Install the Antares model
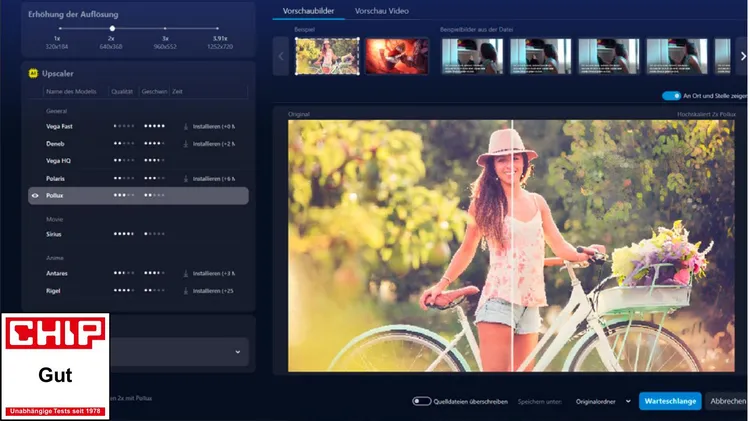The image size is (750, 421). [x=214, y=274]
